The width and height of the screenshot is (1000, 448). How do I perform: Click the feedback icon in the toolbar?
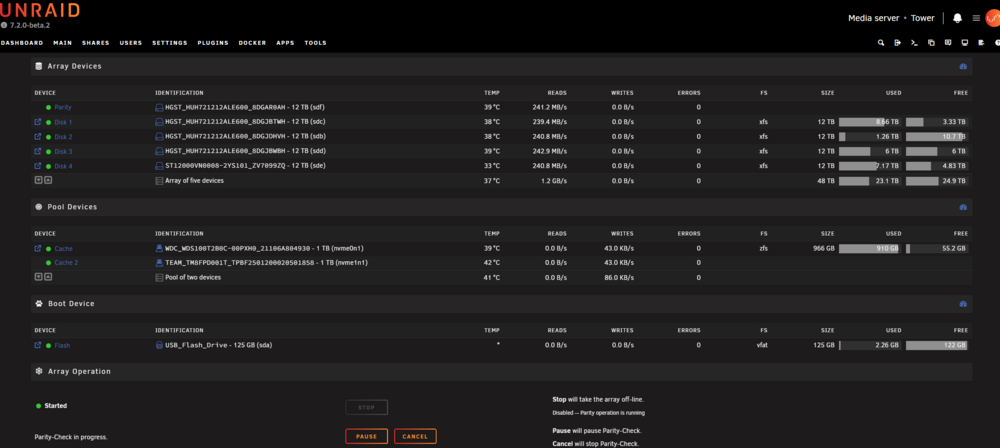[x=948, y=43]
